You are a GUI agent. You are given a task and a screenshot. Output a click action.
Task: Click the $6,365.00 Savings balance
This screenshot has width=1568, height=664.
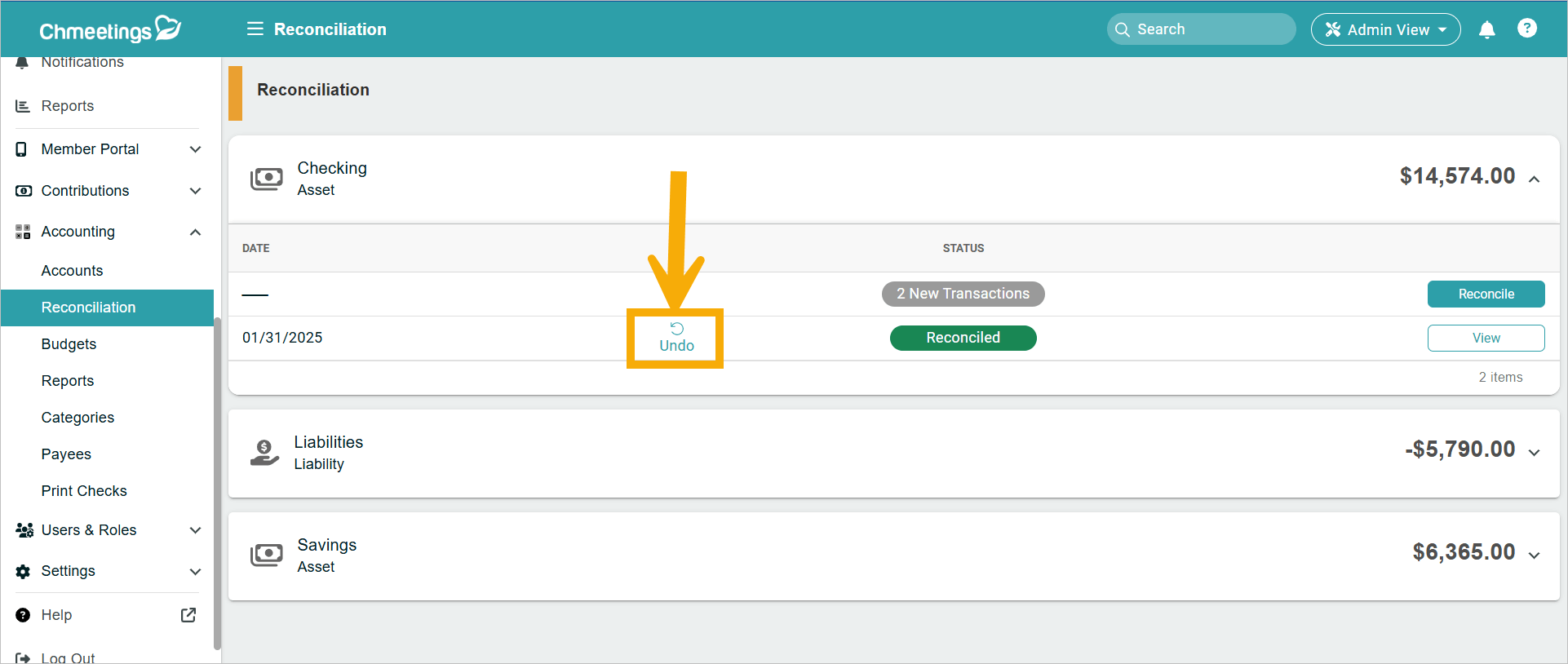pos(1464,552)
